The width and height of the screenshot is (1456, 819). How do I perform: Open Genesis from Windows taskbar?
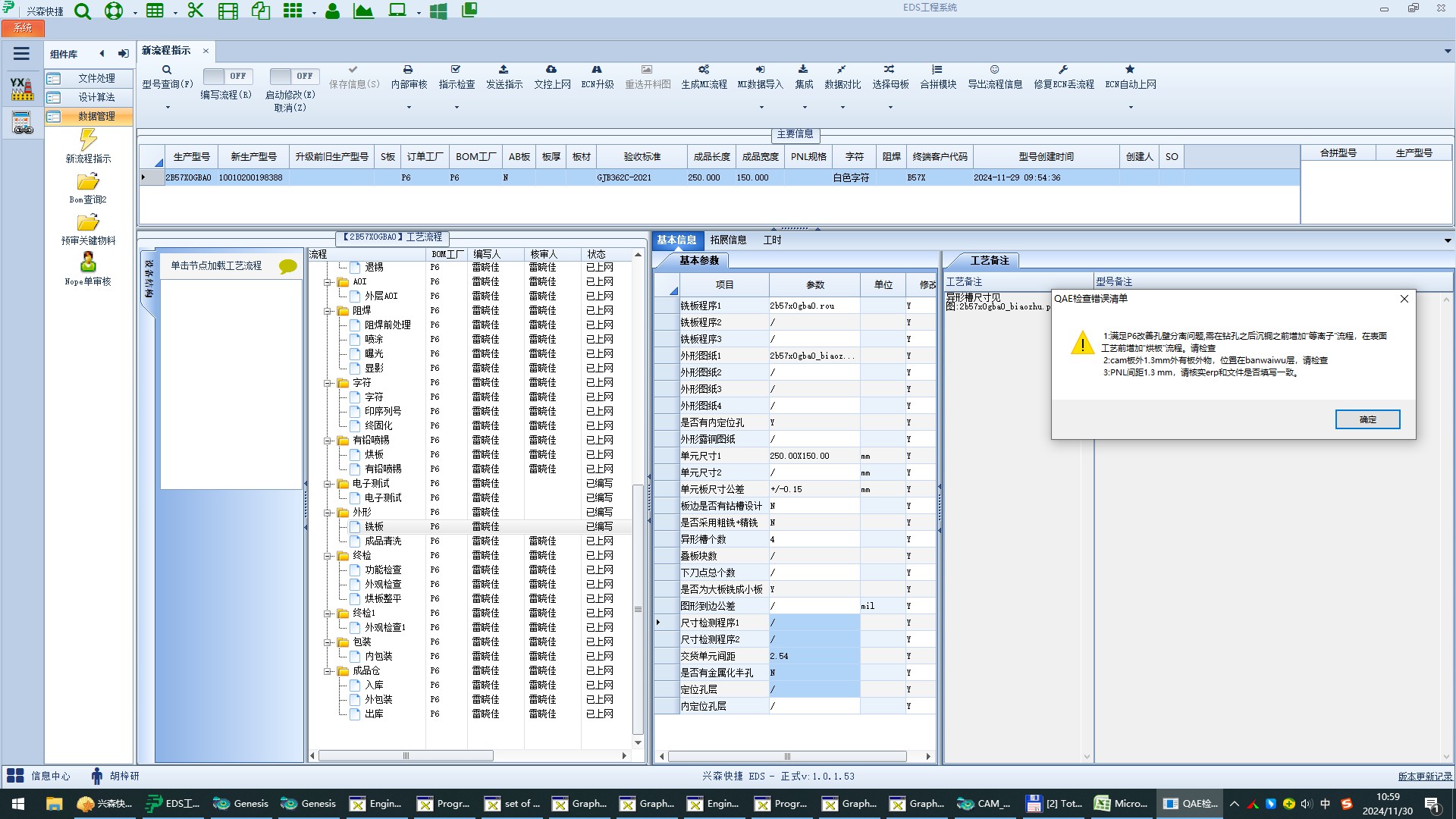[x=241, y=804]
